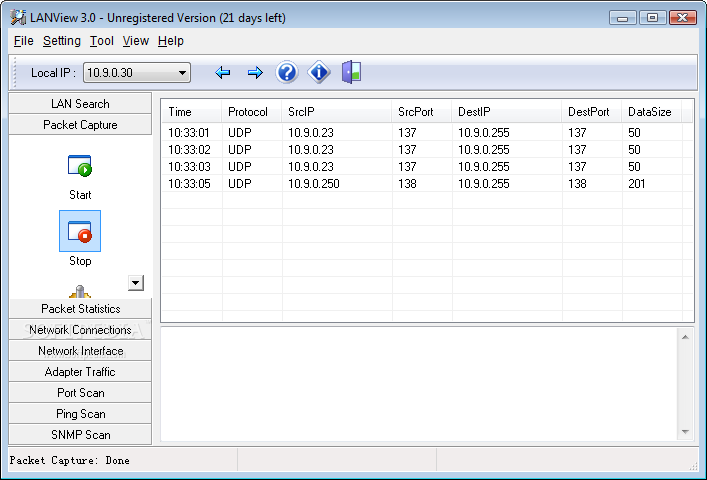Click the 'Packet Capture: Done' status text
The width and height of the screenshot is (707, 480).
click(x=69, y=460)
